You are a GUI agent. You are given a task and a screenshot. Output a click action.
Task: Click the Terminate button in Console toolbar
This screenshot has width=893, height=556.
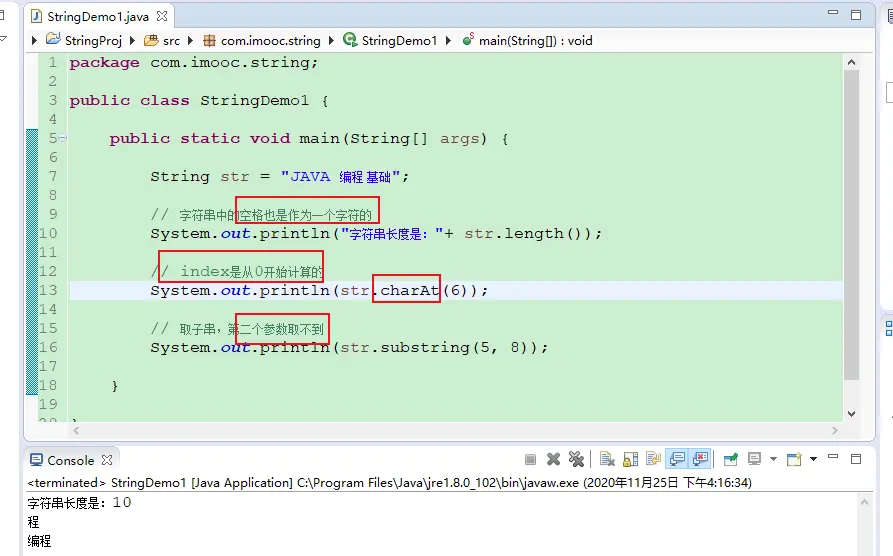point(531,460)
